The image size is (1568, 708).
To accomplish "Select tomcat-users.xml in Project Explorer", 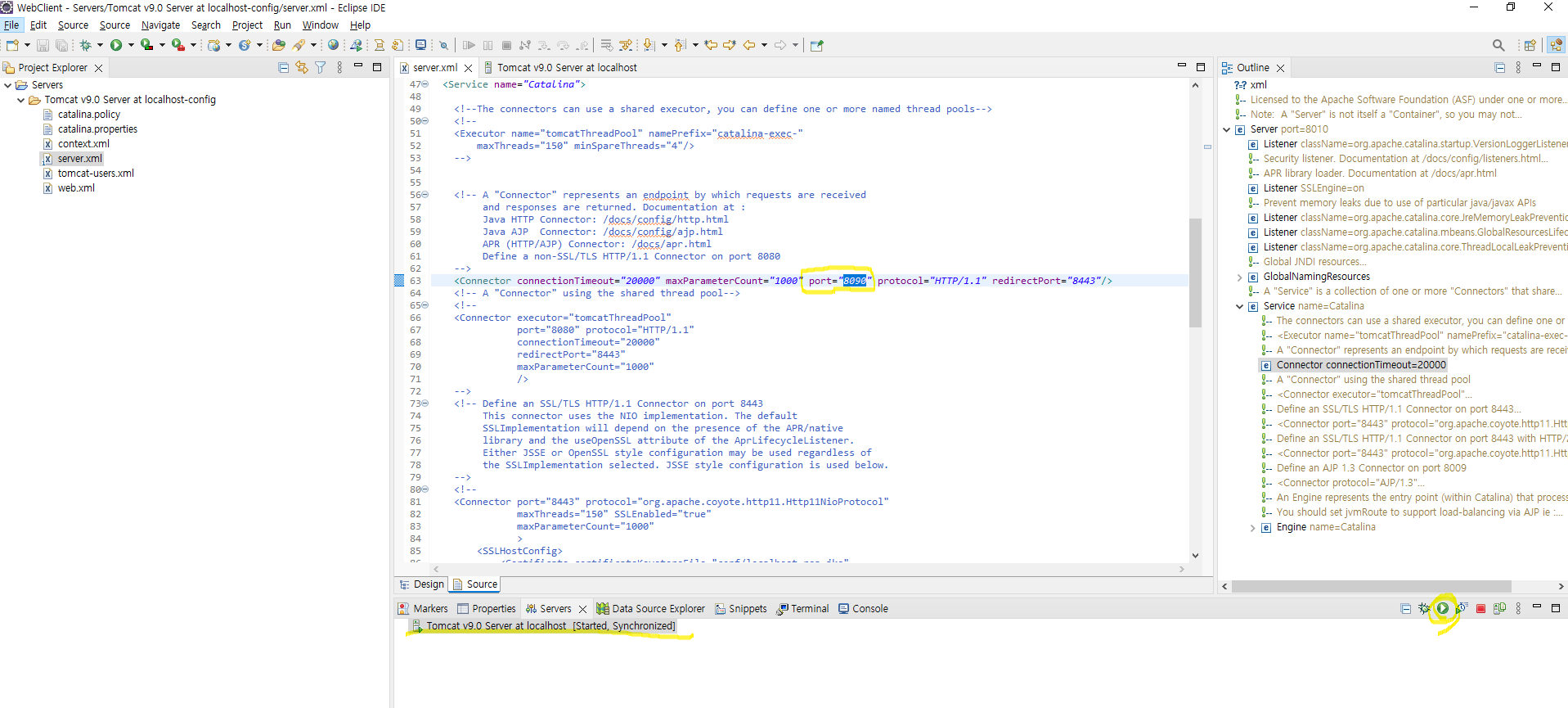I will (x=95, y=174).
